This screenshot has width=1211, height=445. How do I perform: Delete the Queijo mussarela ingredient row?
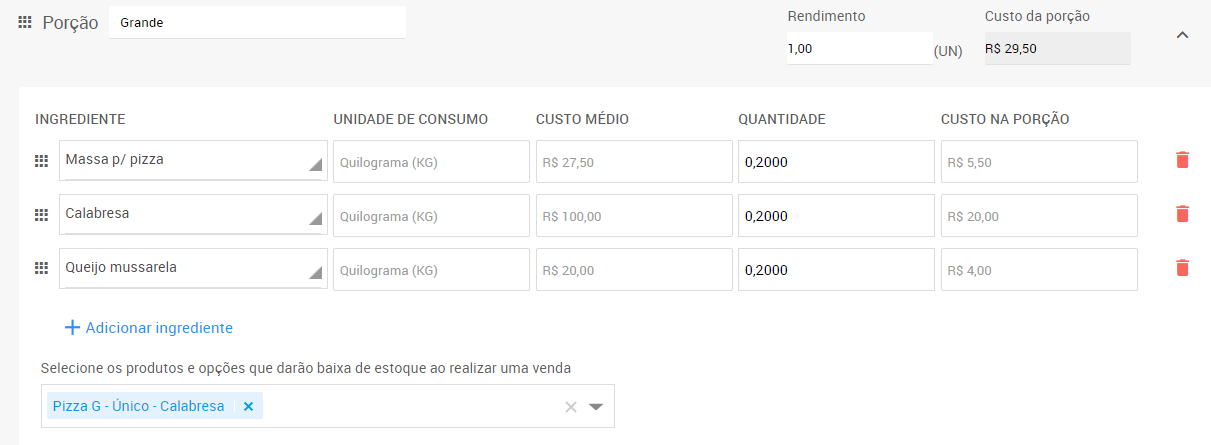[1182, 268]
